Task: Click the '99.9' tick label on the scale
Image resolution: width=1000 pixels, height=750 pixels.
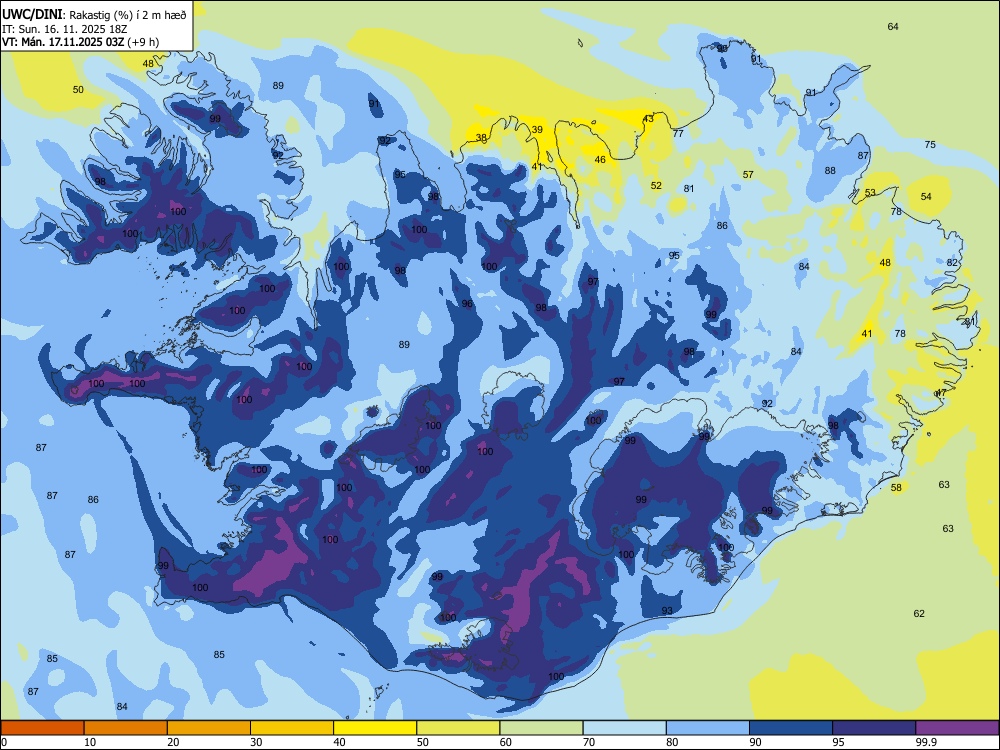Action: 925,742
